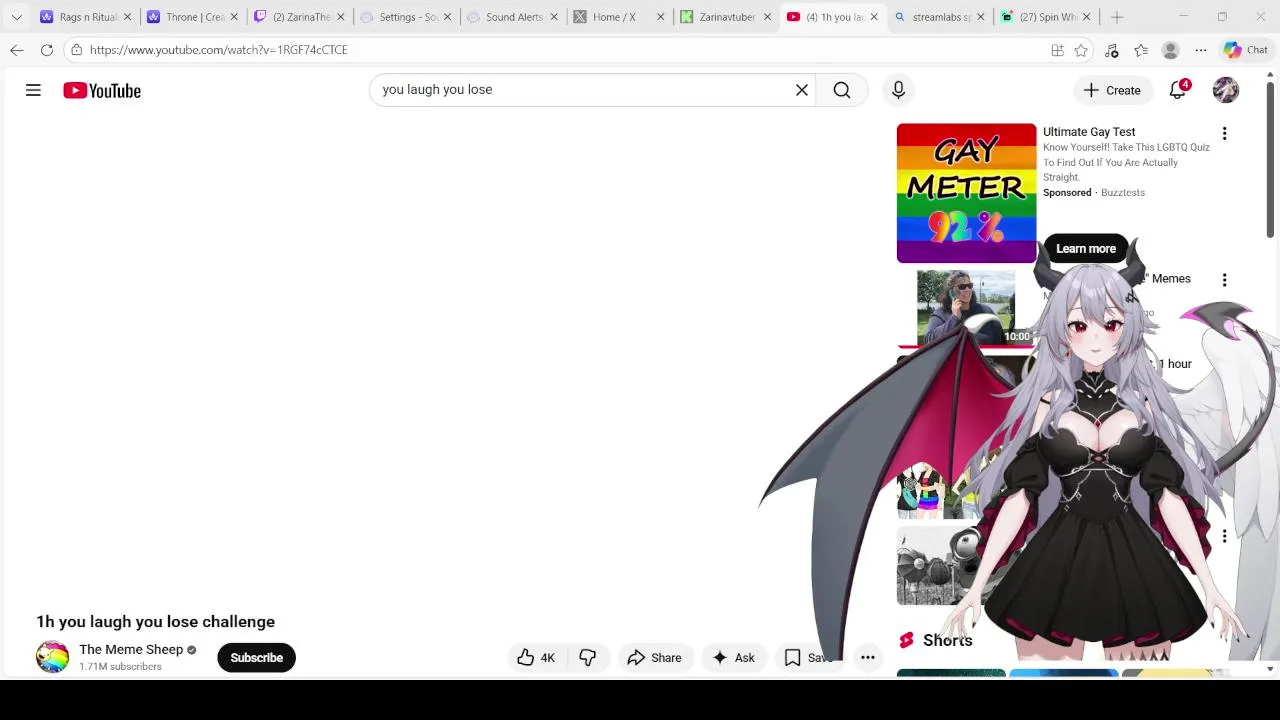Open The Meme Sheep channel avatar
Image resolution: width=1280 pixels, height=720 pixels.
(52, 657)
